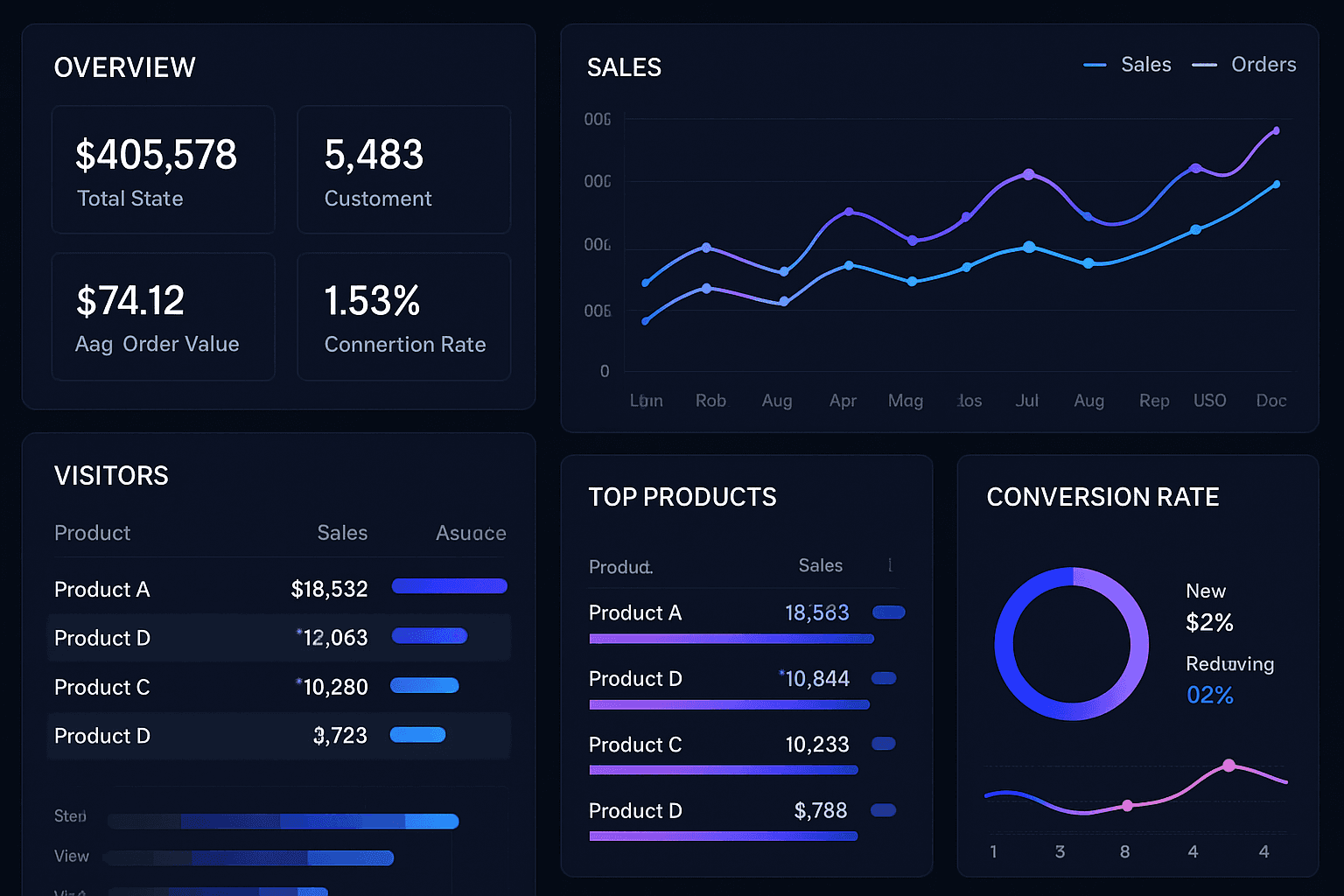This screenshot has width=1344, height=896.
Task: Toggle the Orders series in chart legend
Action: point(1244,65)
